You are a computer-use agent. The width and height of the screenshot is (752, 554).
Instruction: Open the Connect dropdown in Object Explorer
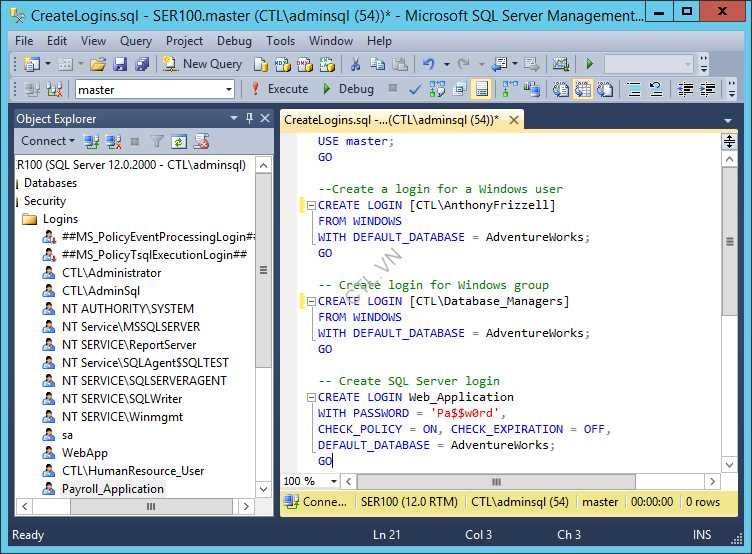[48, 141]
